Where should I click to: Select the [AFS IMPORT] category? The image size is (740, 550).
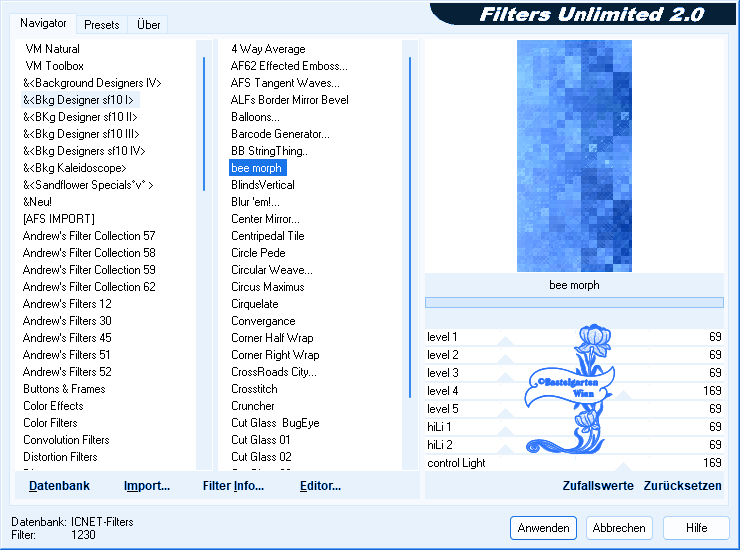[59, 219]
